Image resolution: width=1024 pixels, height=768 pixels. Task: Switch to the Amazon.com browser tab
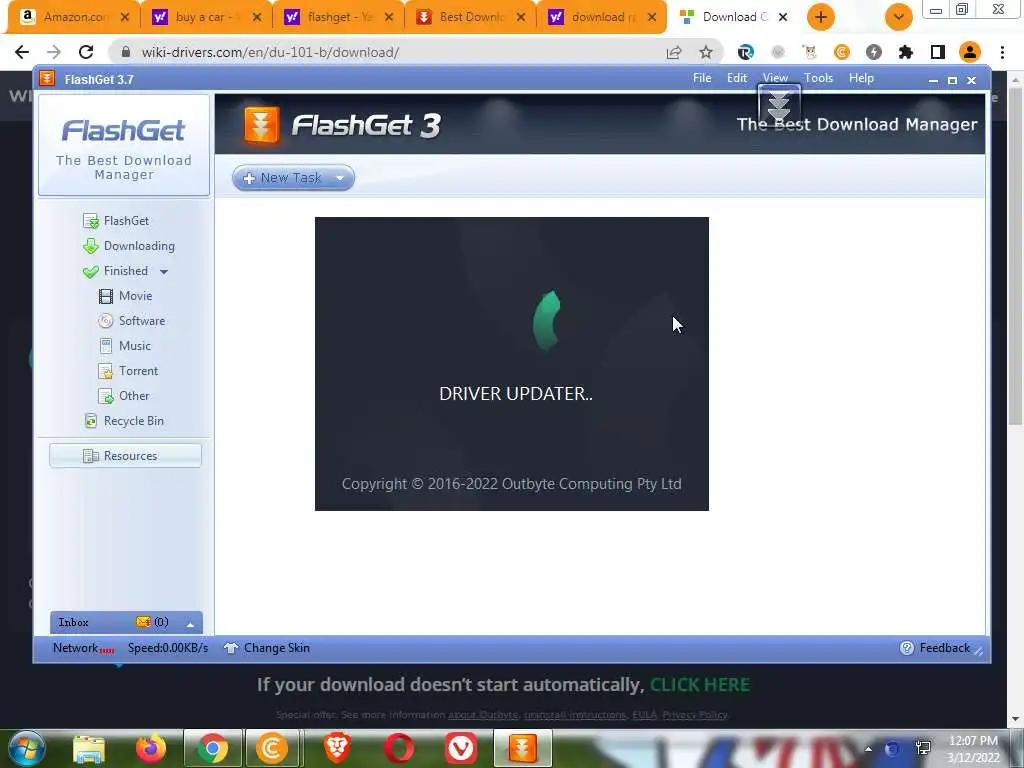[x=73, y=17]
